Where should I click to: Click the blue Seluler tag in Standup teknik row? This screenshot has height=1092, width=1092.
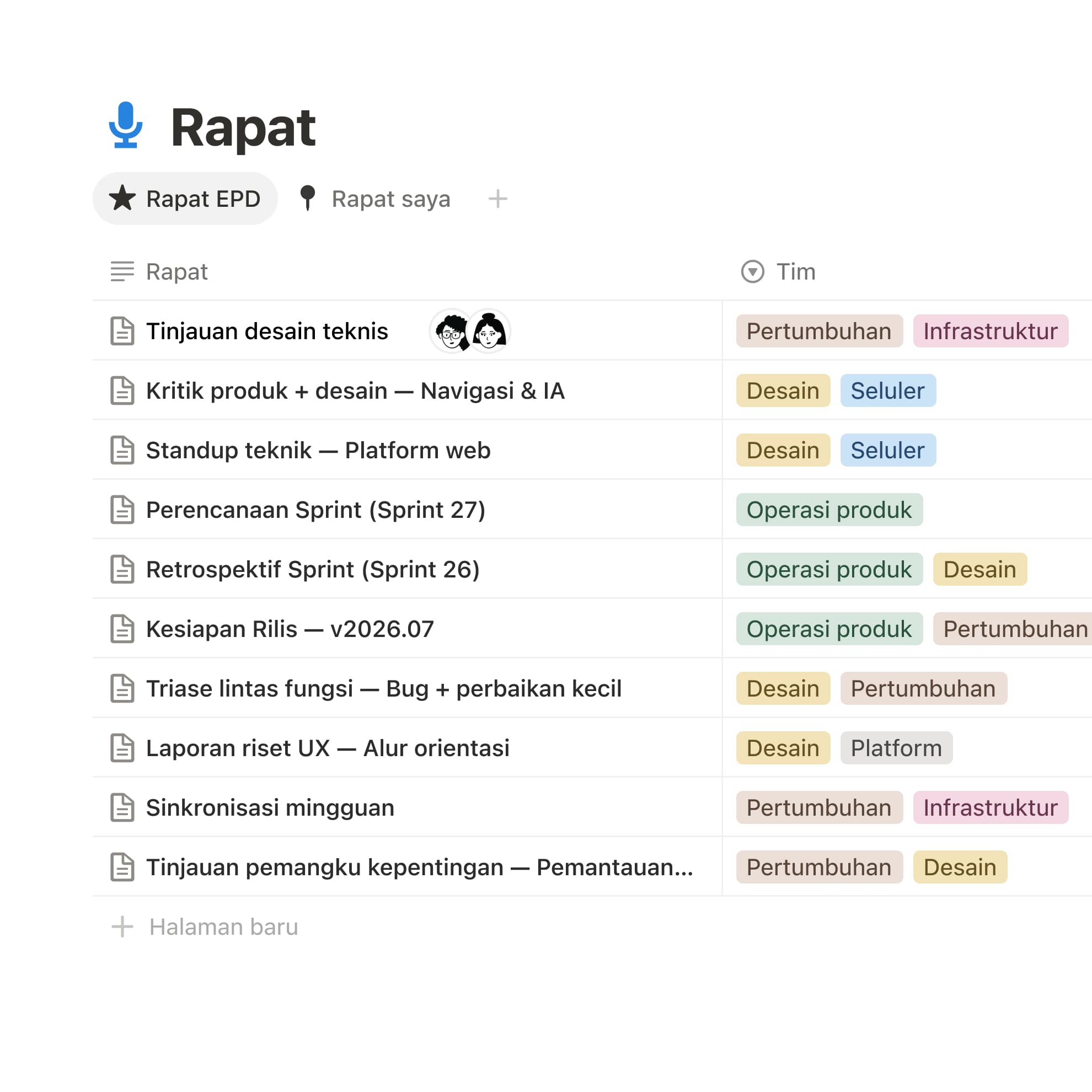[x=887, y=451]
